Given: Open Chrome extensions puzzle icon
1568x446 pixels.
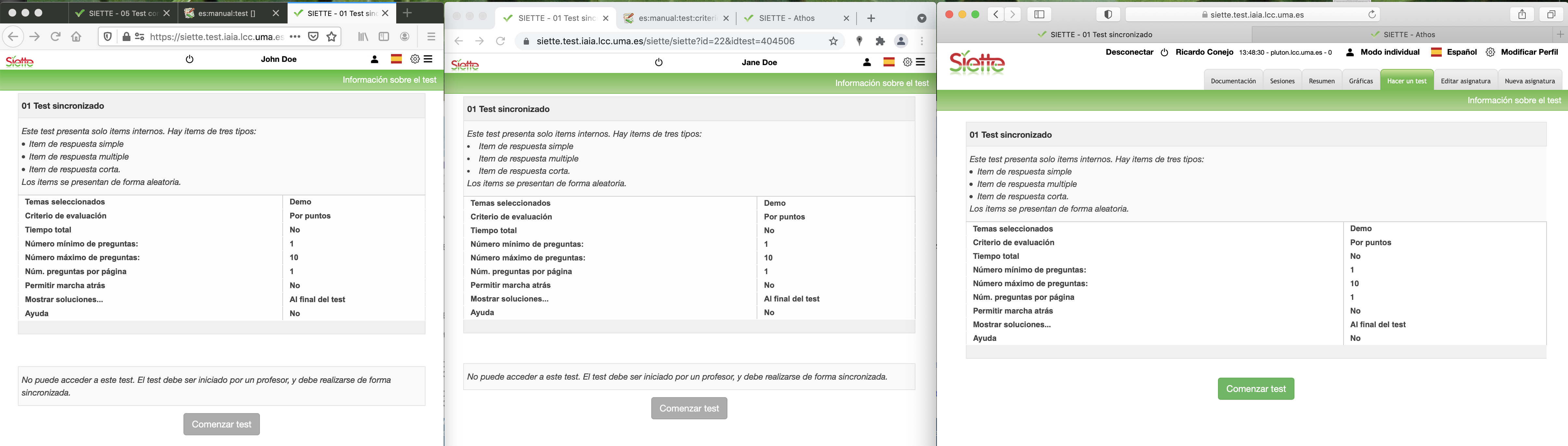Looking at the screenshot, I should pos(880,41).
